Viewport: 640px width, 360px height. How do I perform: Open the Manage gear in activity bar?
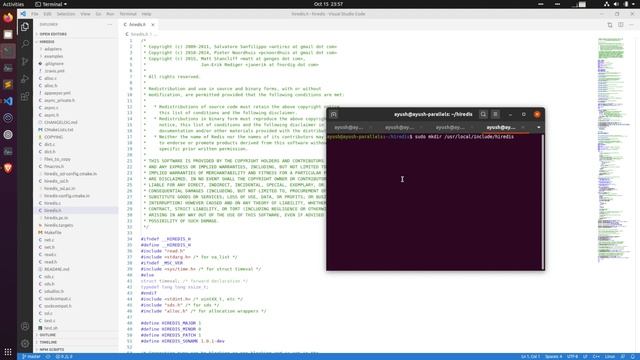point(25,343)
